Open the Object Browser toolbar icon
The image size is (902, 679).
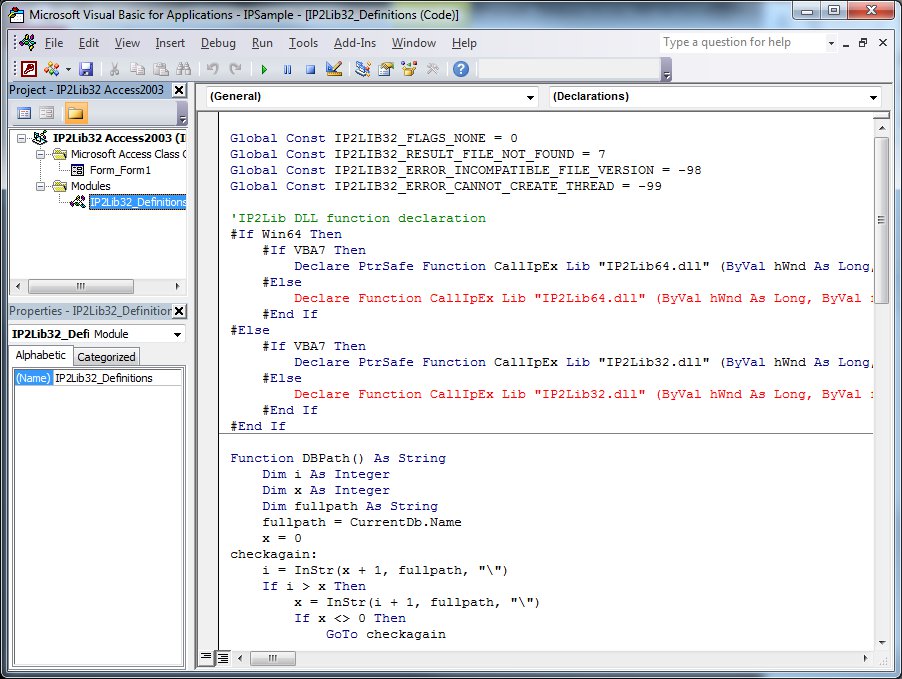pos(409,69)
